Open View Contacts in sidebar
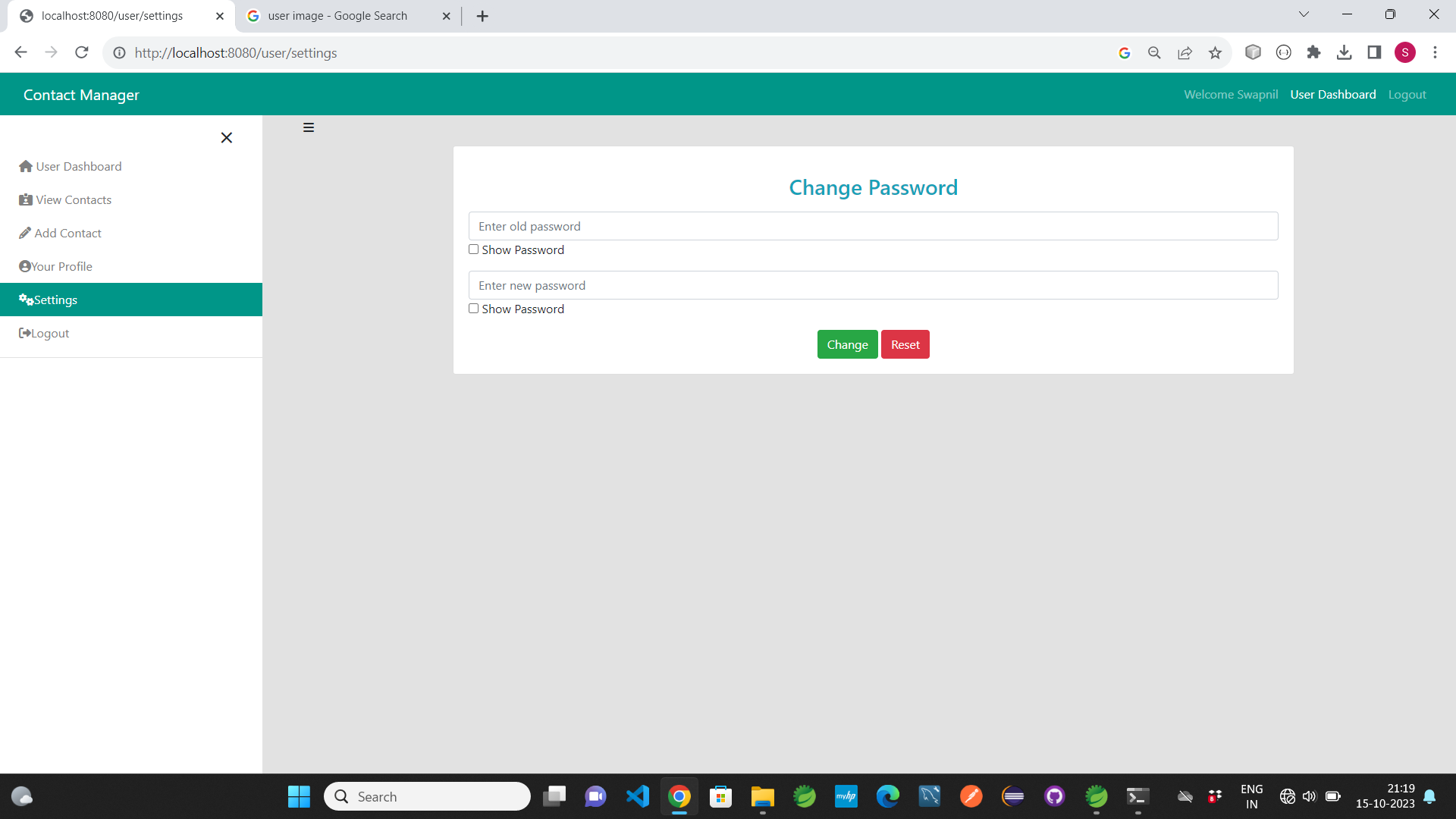The height and width of the screenshot is (819, 1456). (74, 199)
